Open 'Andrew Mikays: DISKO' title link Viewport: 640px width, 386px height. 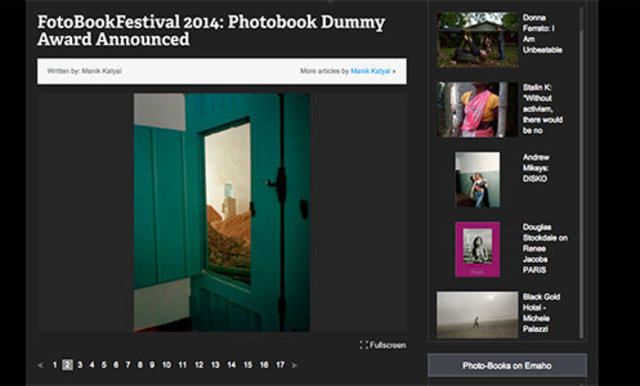536,168
